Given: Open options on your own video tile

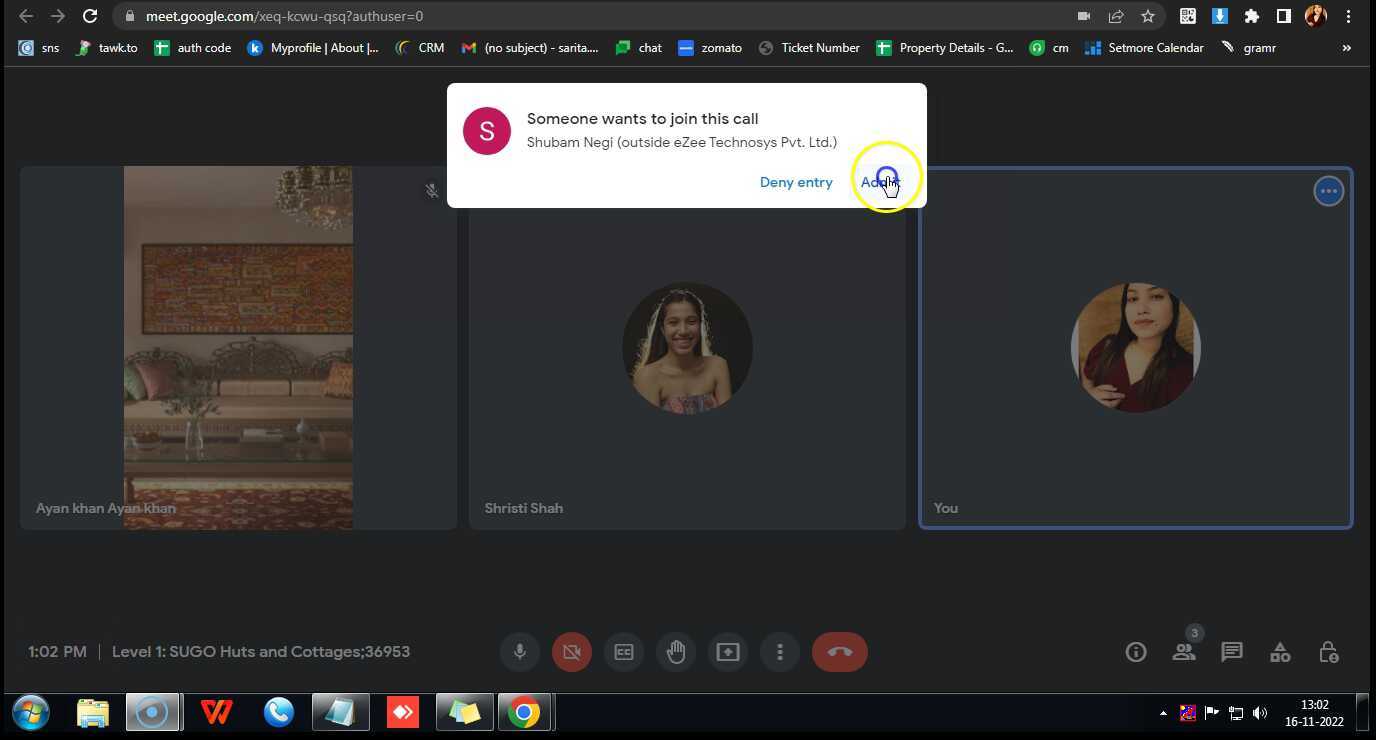Looking at the screenshot, I should point(1328,191).
